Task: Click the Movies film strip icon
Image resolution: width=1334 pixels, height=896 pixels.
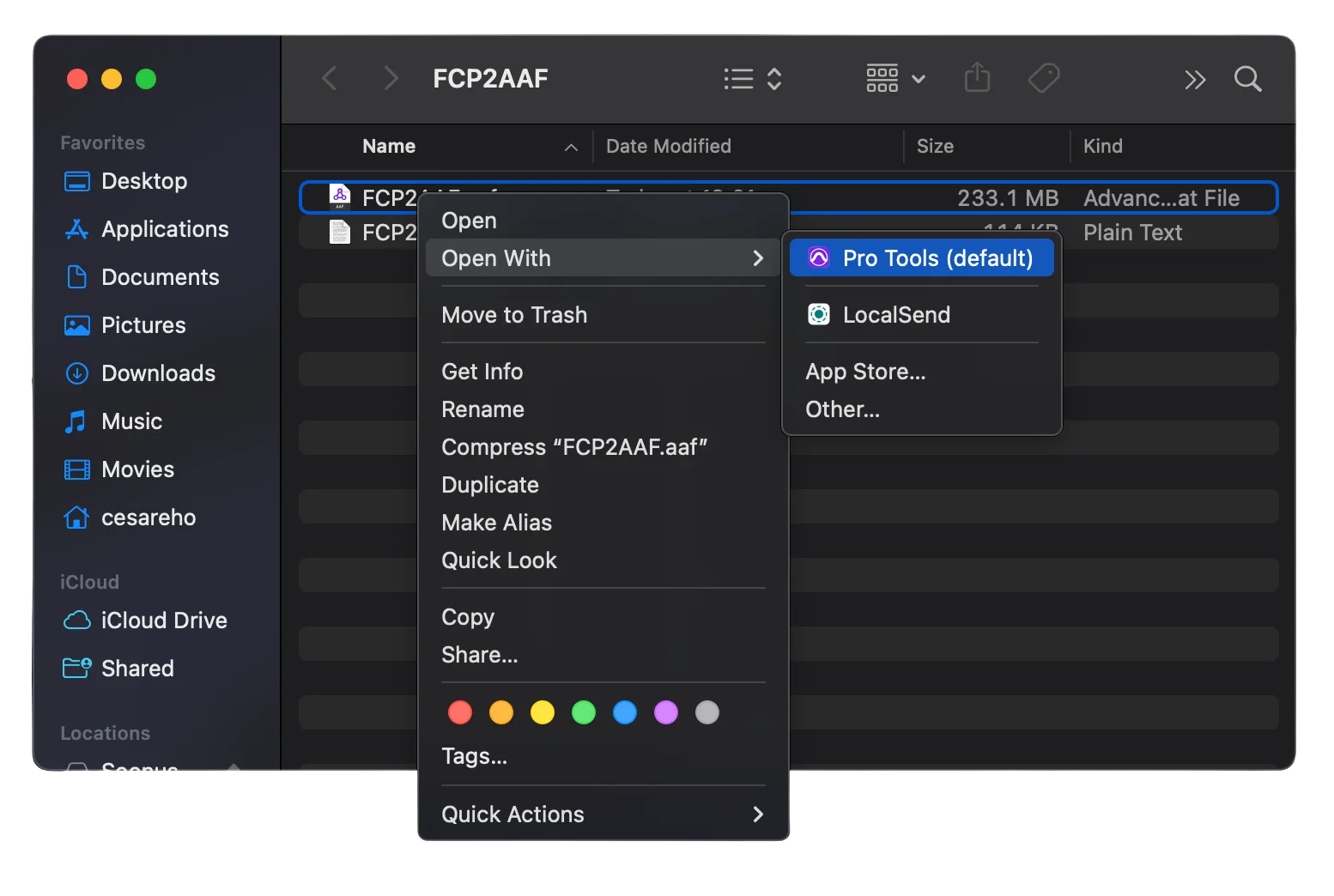Action: (77, 469)
